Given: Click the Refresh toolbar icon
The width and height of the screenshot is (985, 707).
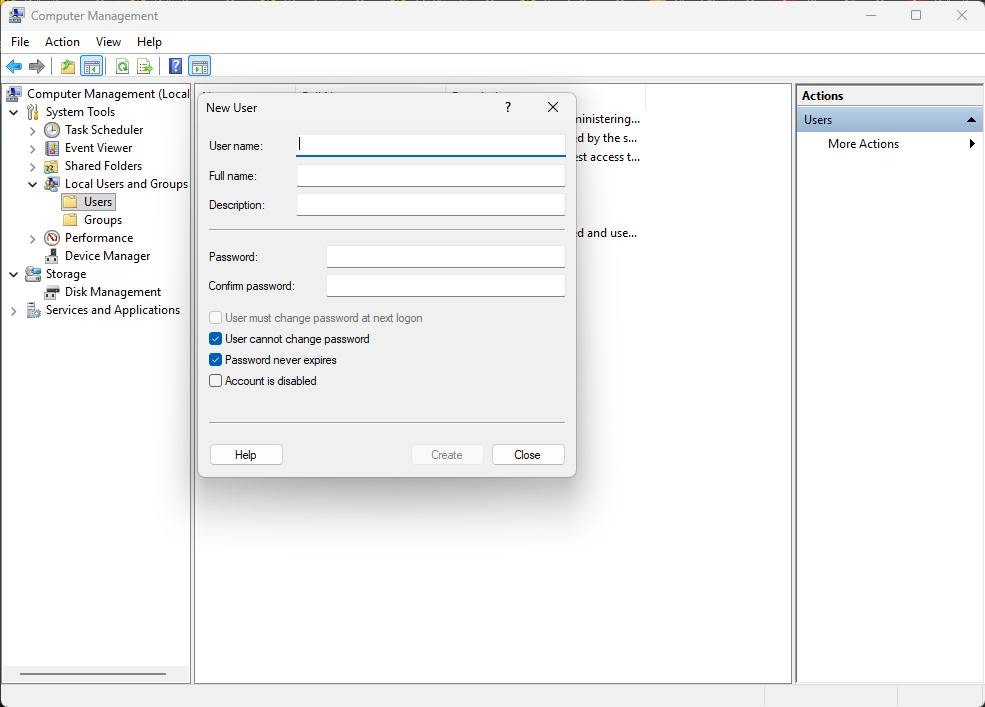Looking at the screenshot, I should click(x=122, y=66).
